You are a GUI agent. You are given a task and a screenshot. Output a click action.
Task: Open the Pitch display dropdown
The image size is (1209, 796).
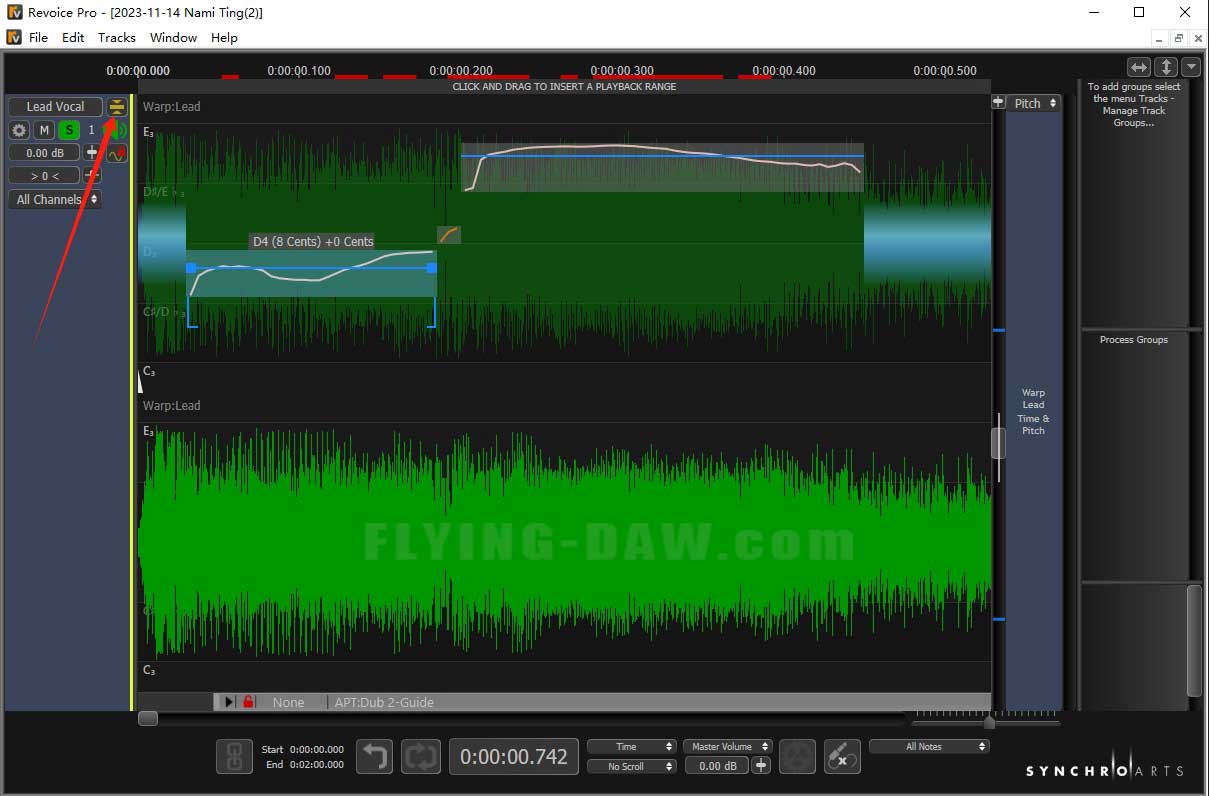click(1034, 103)
